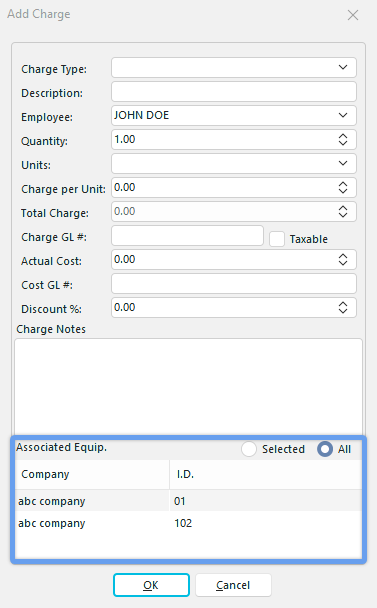The image size is (377, 608).
Task: Click the Charge GL # input field
Action: (x=187, y=236)
